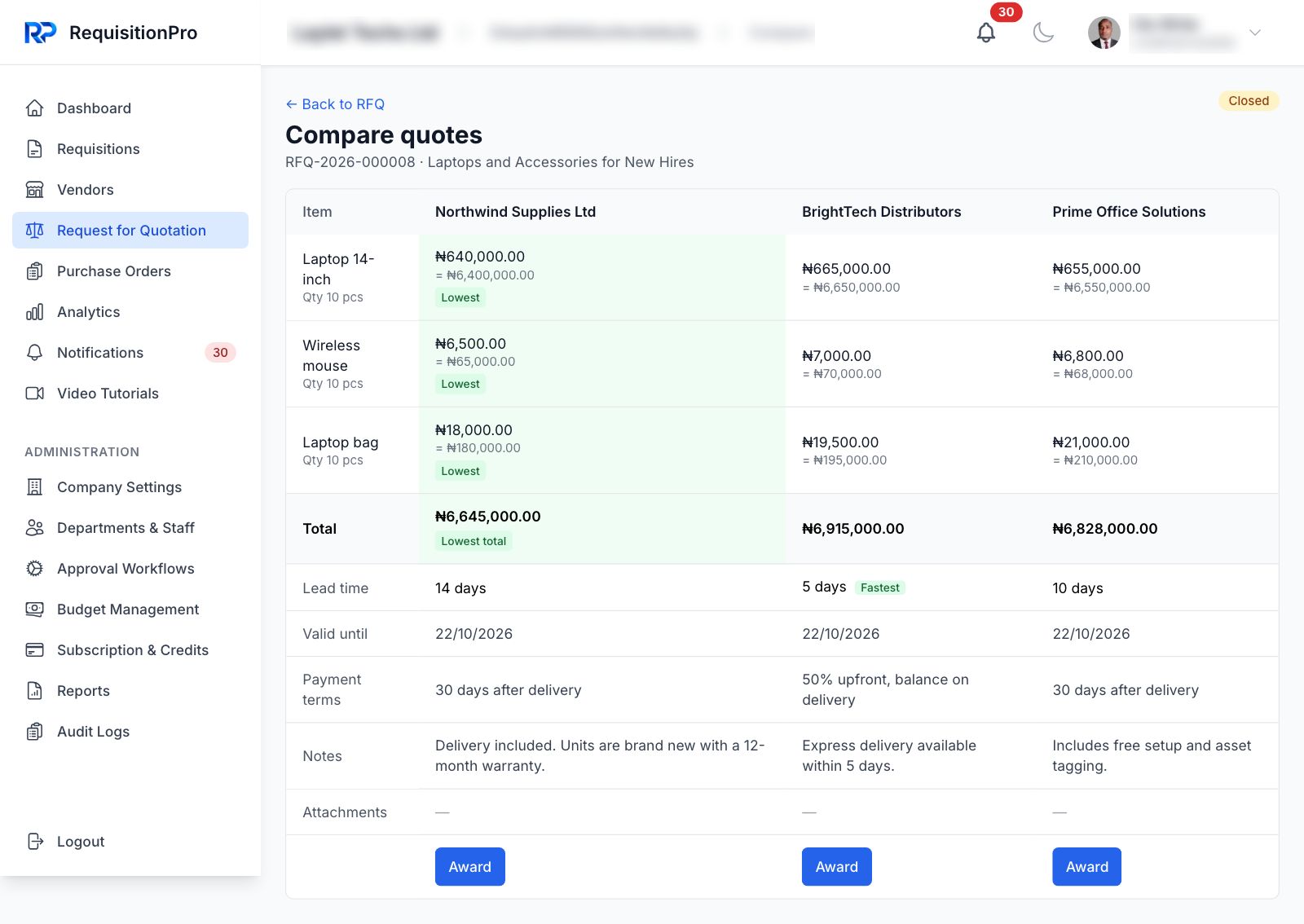Click the Video Tutorials camera icon
This screenshot has height=924, width=1304.
[34, 394]
